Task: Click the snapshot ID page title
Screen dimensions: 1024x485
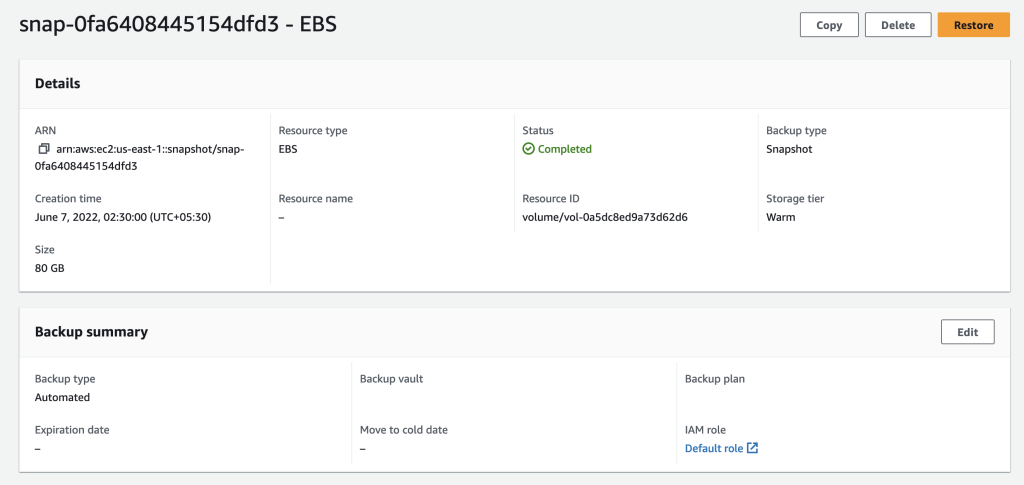Action: pos(177,25)
